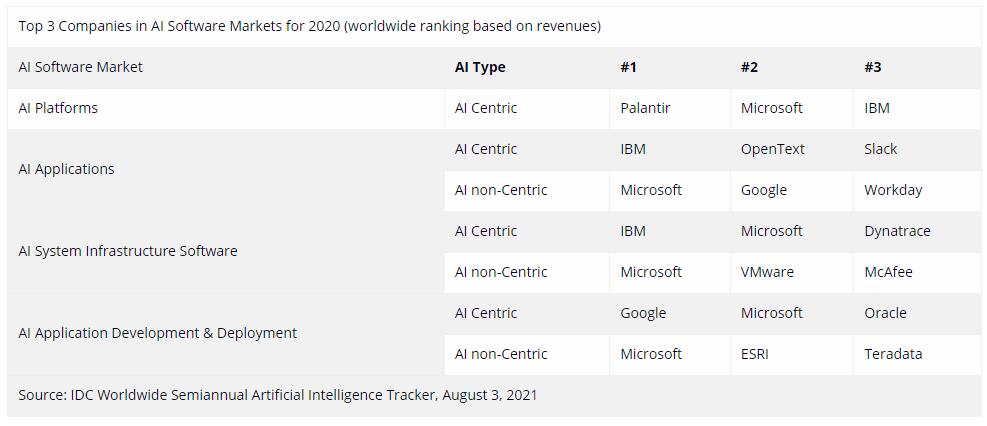Select the AI Software Market column header
Viewport: 987px width, 426px height.
coord(80,67)
